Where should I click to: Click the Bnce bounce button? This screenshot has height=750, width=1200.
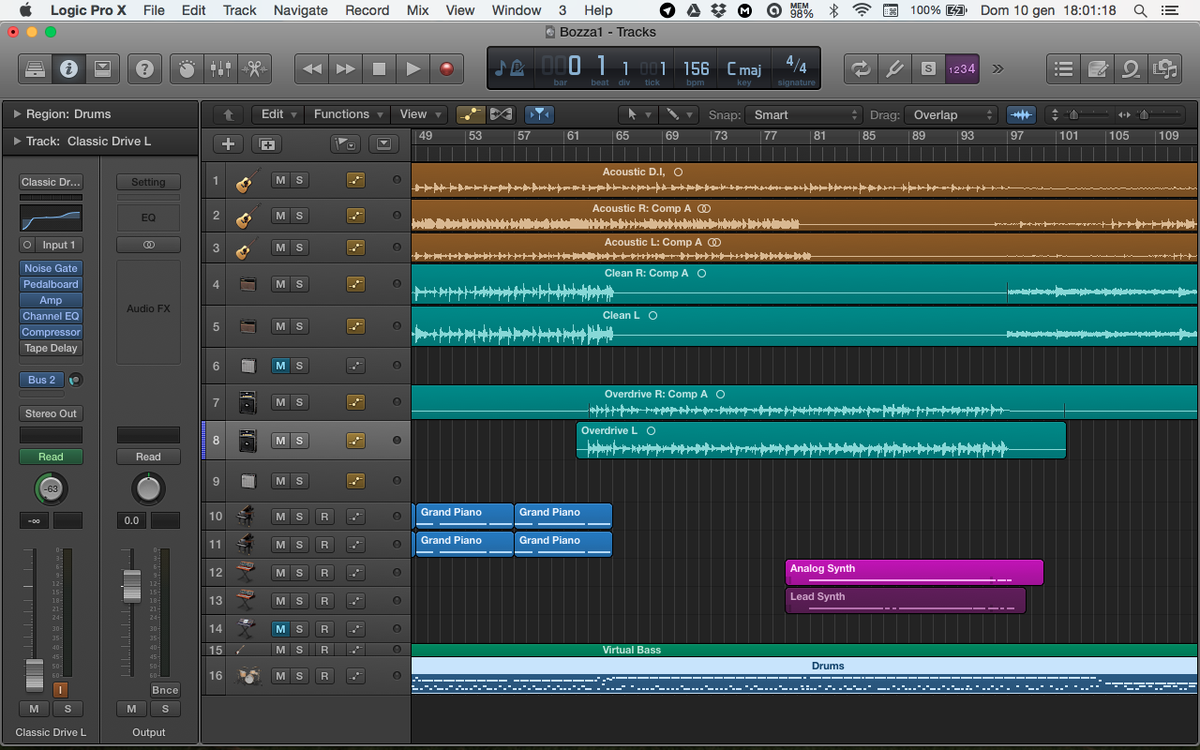[165, 690]
